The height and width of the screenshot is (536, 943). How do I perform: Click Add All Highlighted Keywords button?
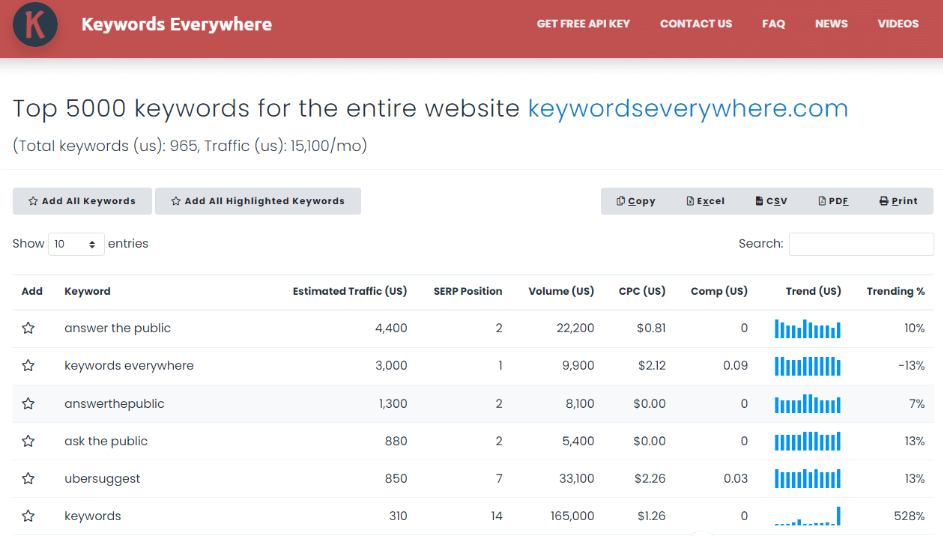click(258, 201)
